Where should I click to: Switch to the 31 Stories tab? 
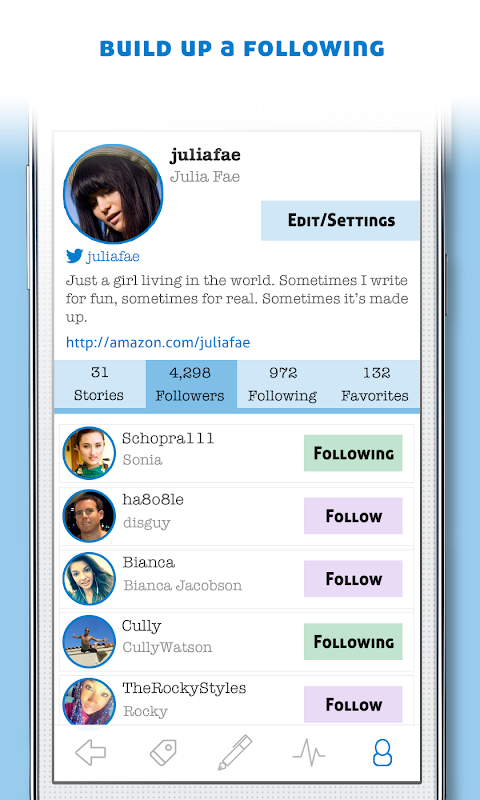tap(100, 384)
